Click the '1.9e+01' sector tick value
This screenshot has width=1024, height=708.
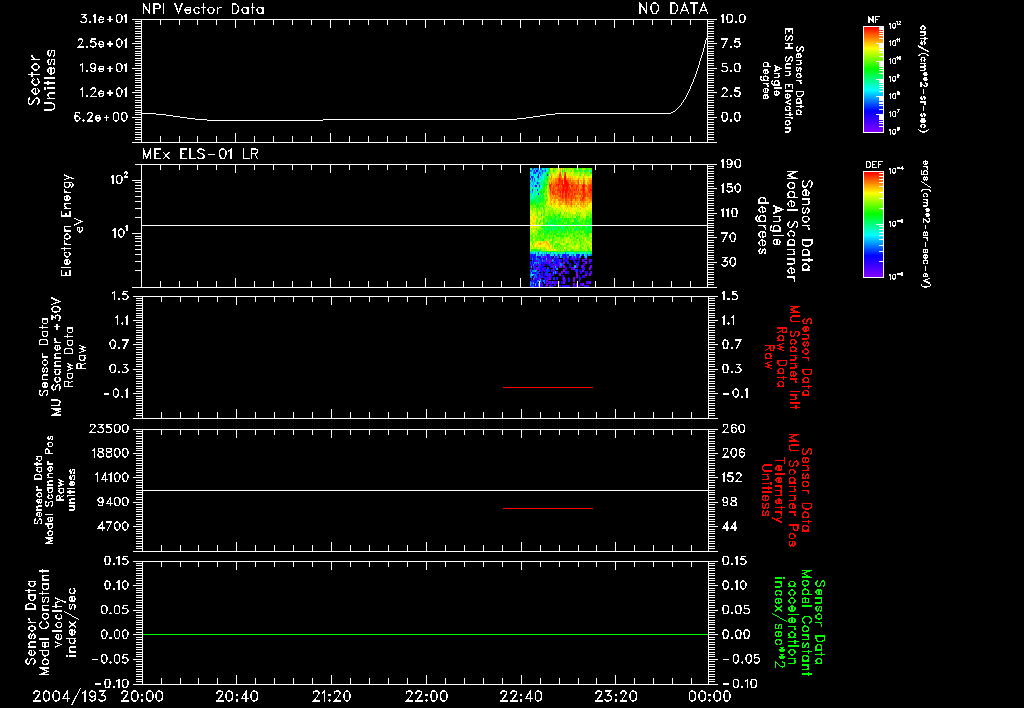click(x=104, y=68)
